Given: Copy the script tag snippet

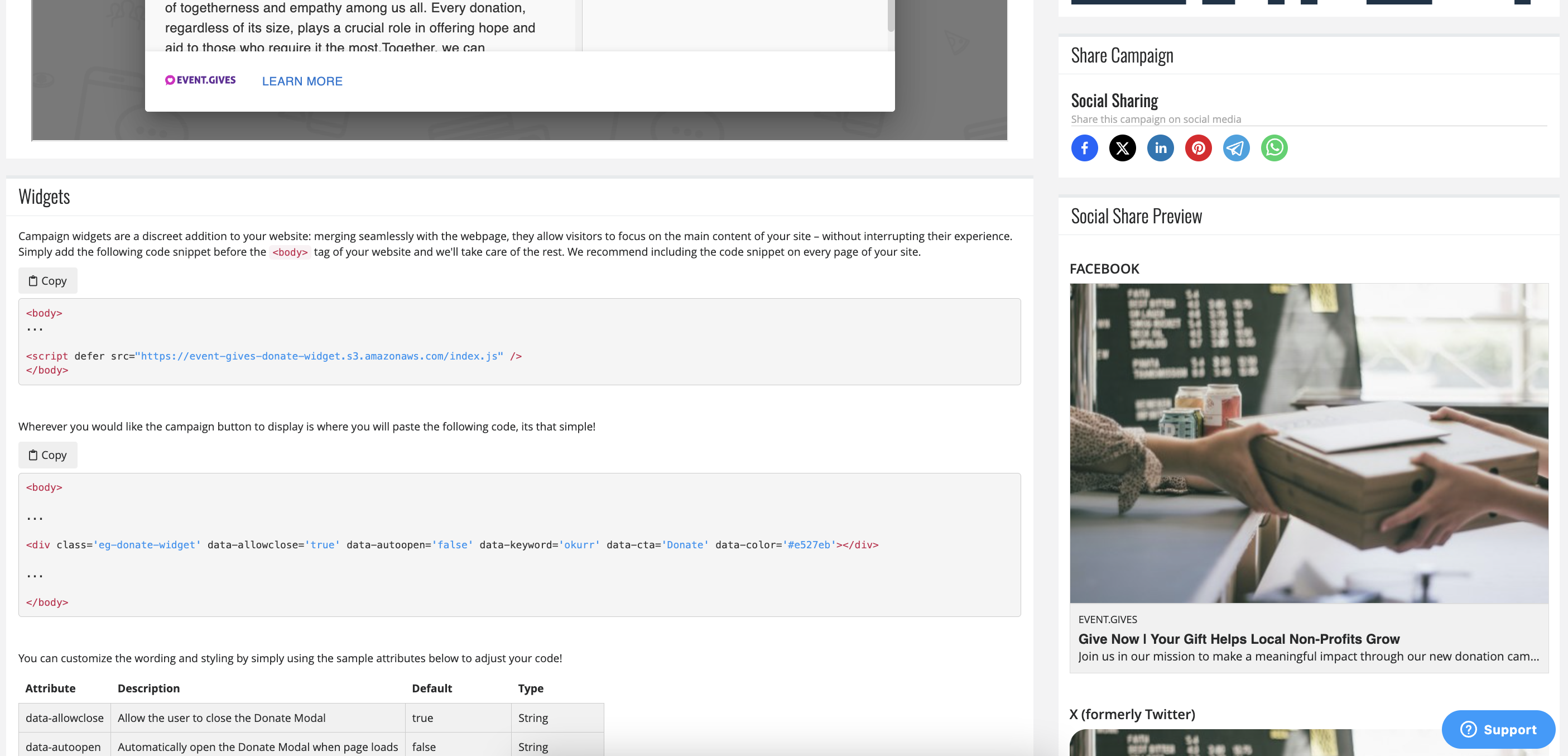Looking at the screenshot, I should (x=47, y=281).
